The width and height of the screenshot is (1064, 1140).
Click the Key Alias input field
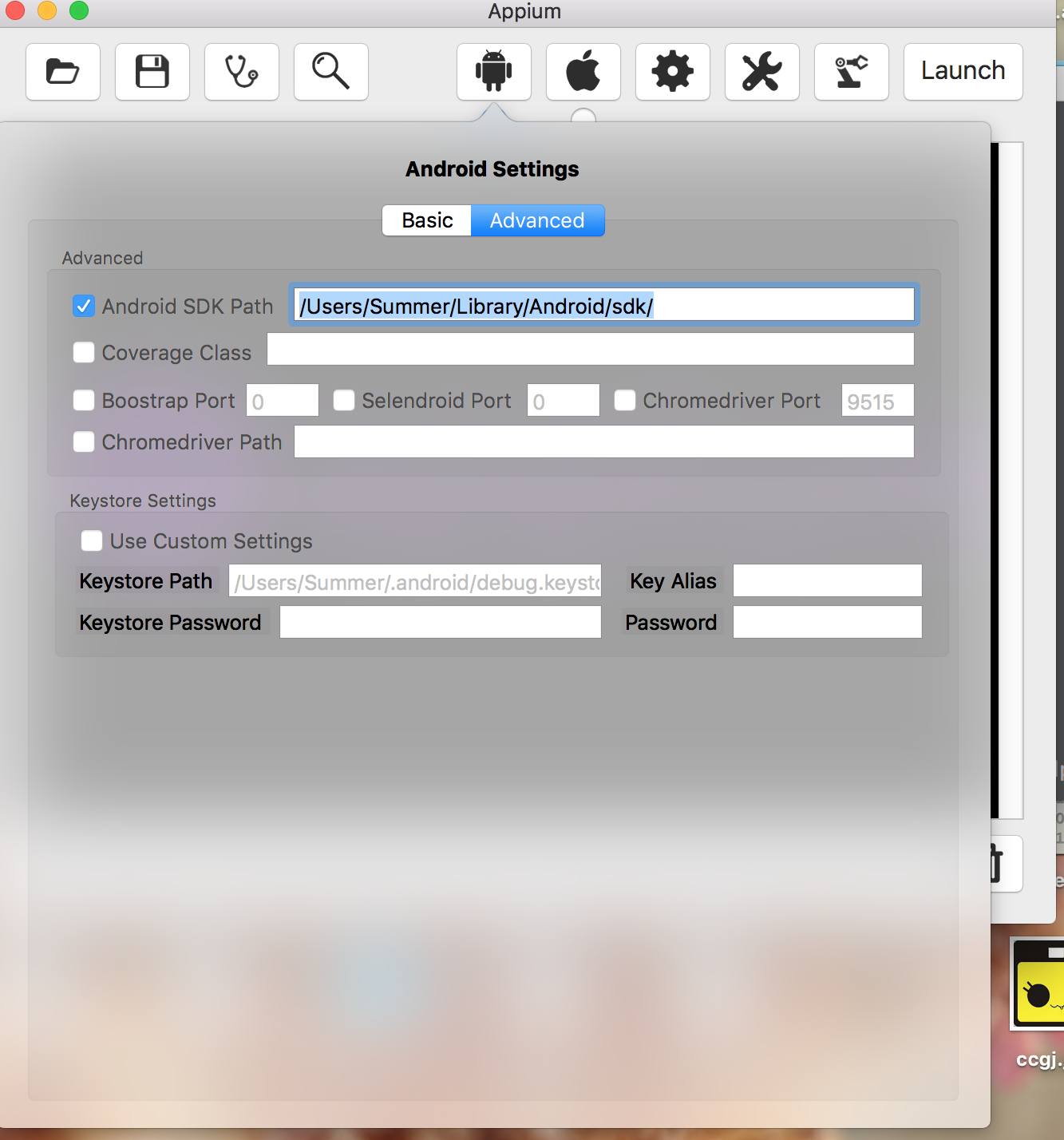(827, 580)
